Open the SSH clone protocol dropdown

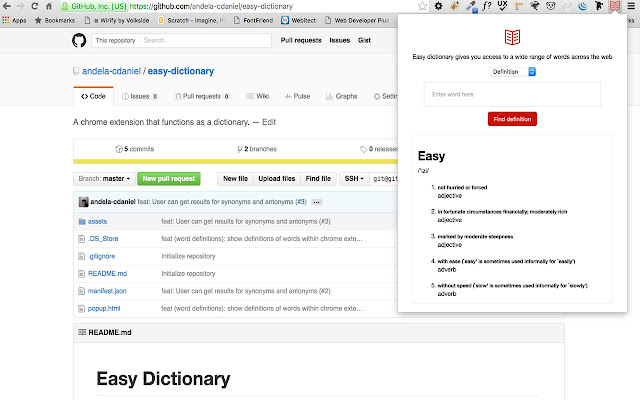point(354,179)
